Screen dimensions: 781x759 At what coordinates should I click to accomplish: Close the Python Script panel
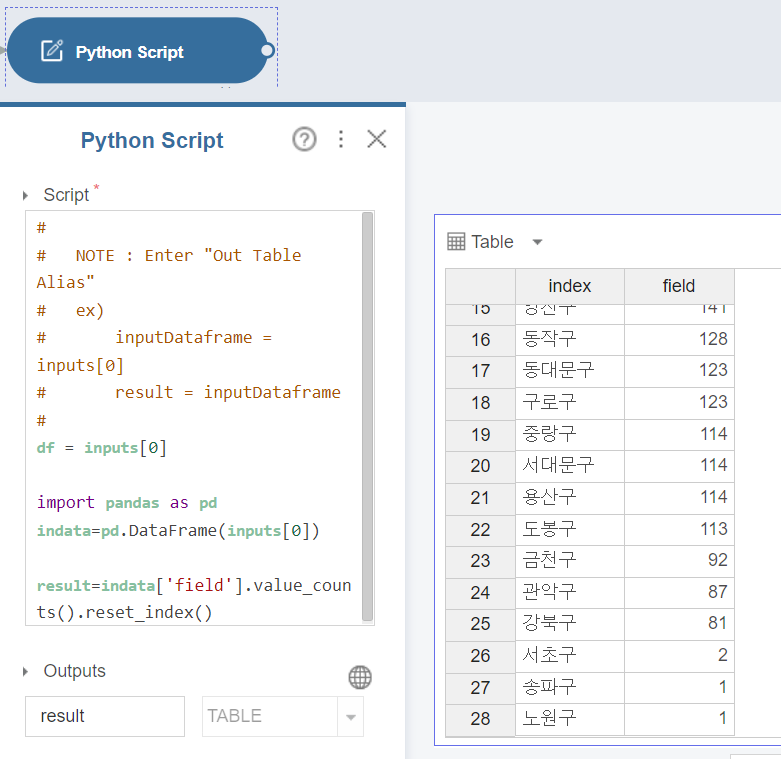(x=377, y=139)
